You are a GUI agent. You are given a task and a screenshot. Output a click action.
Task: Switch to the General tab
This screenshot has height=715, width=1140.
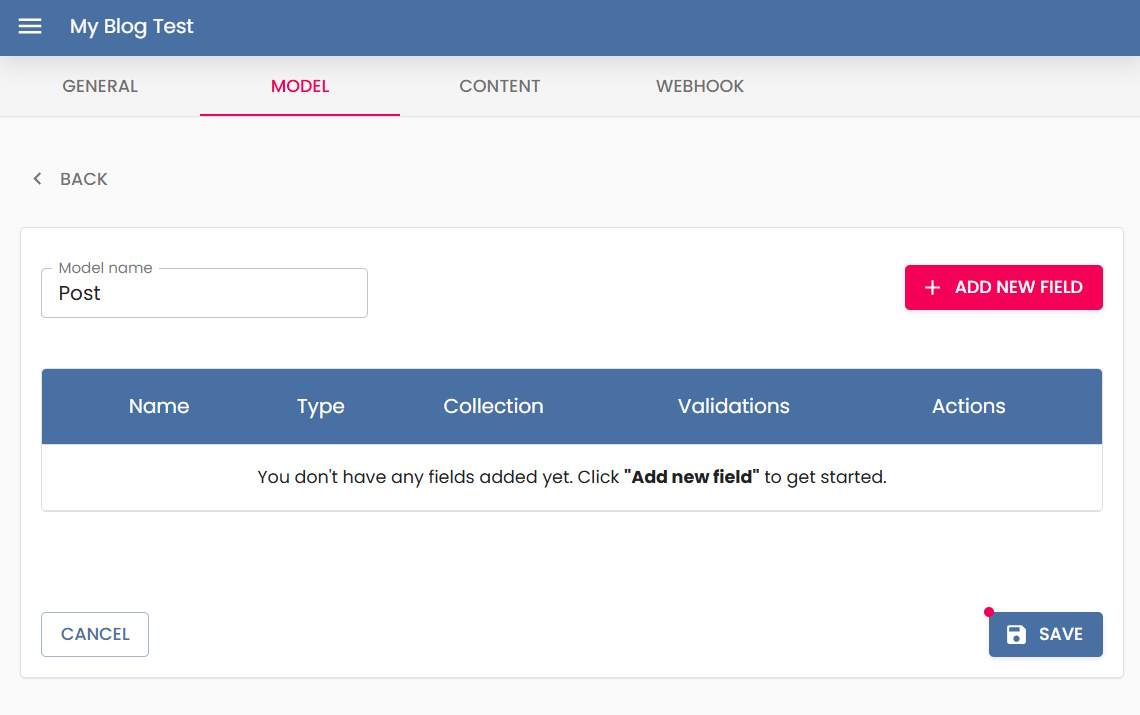click(100, 86)
